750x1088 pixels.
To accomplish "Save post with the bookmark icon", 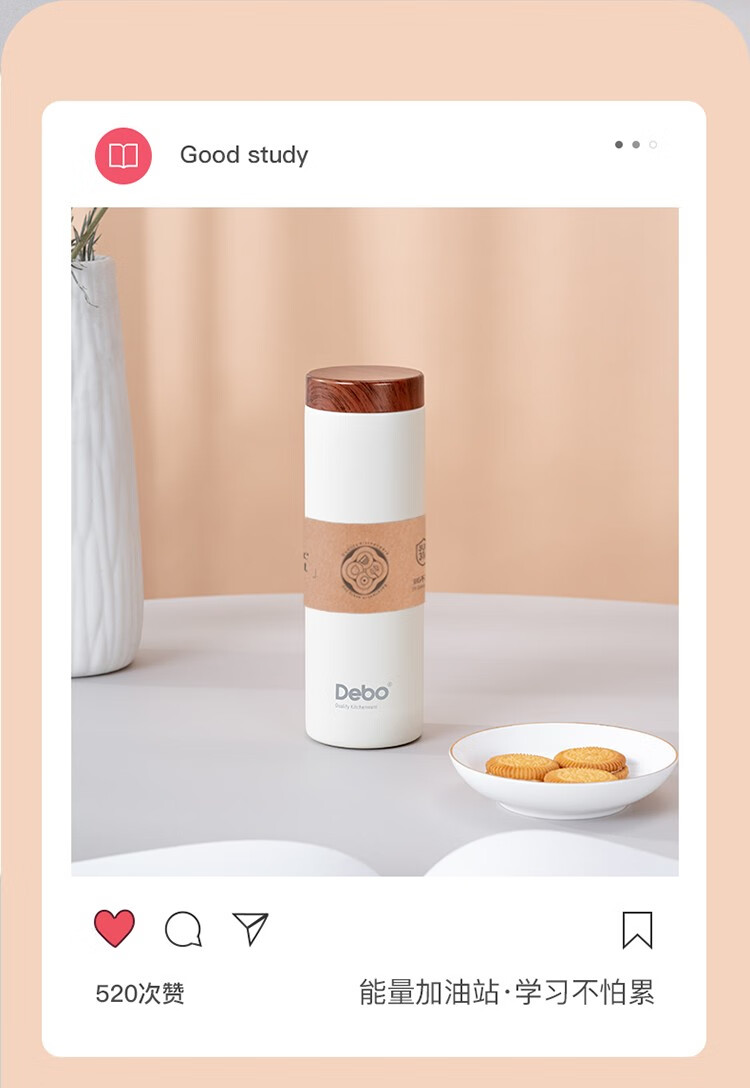I will coord(638,930).
